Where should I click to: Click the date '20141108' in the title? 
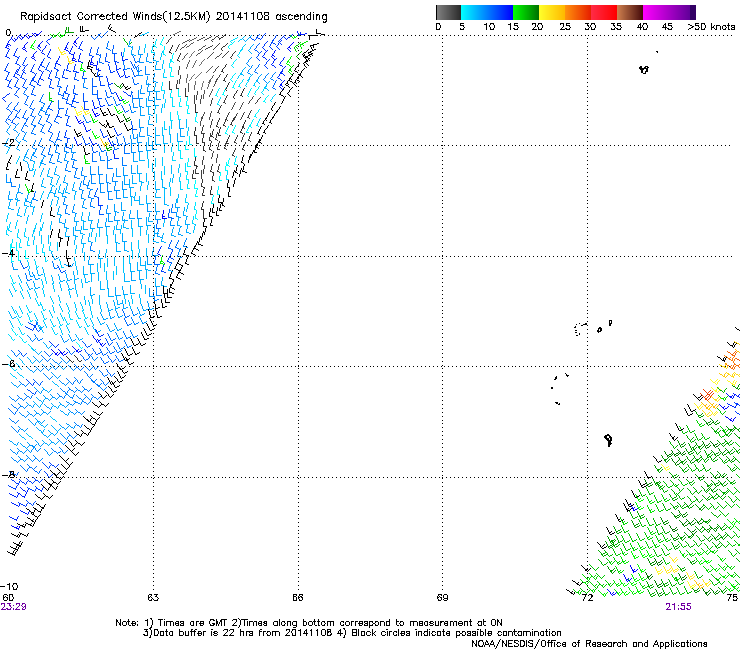(x=243, y=17)
